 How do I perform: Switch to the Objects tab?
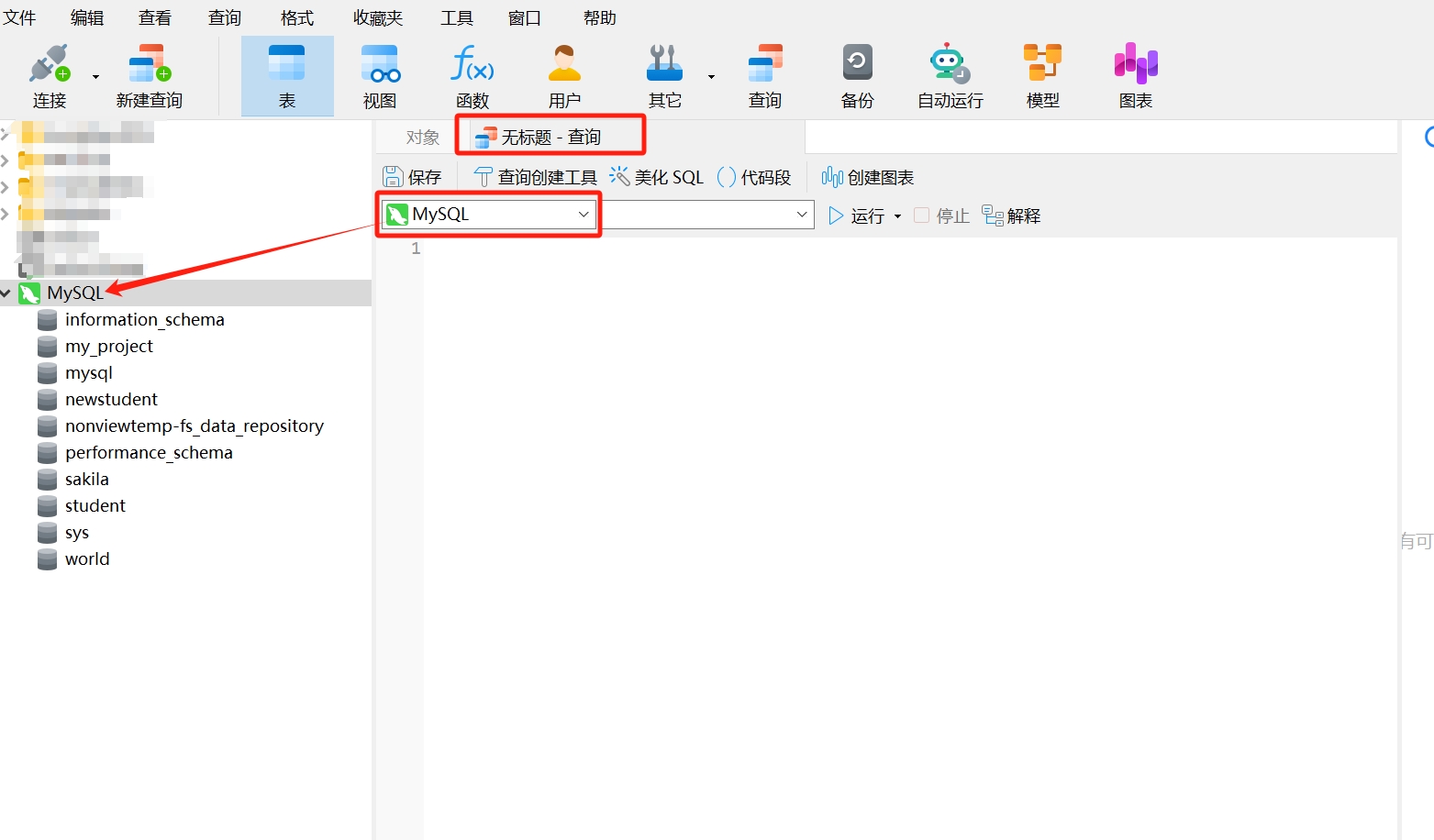coord(422,138)
